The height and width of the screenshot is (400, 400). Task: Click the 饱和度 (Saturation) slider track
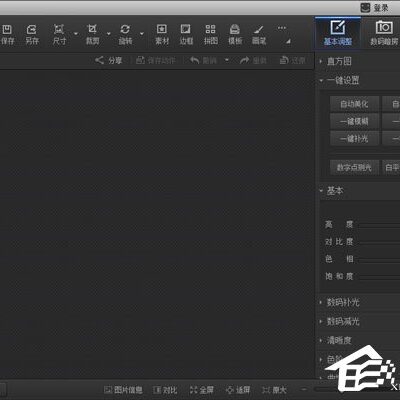(x=379, y=277)
